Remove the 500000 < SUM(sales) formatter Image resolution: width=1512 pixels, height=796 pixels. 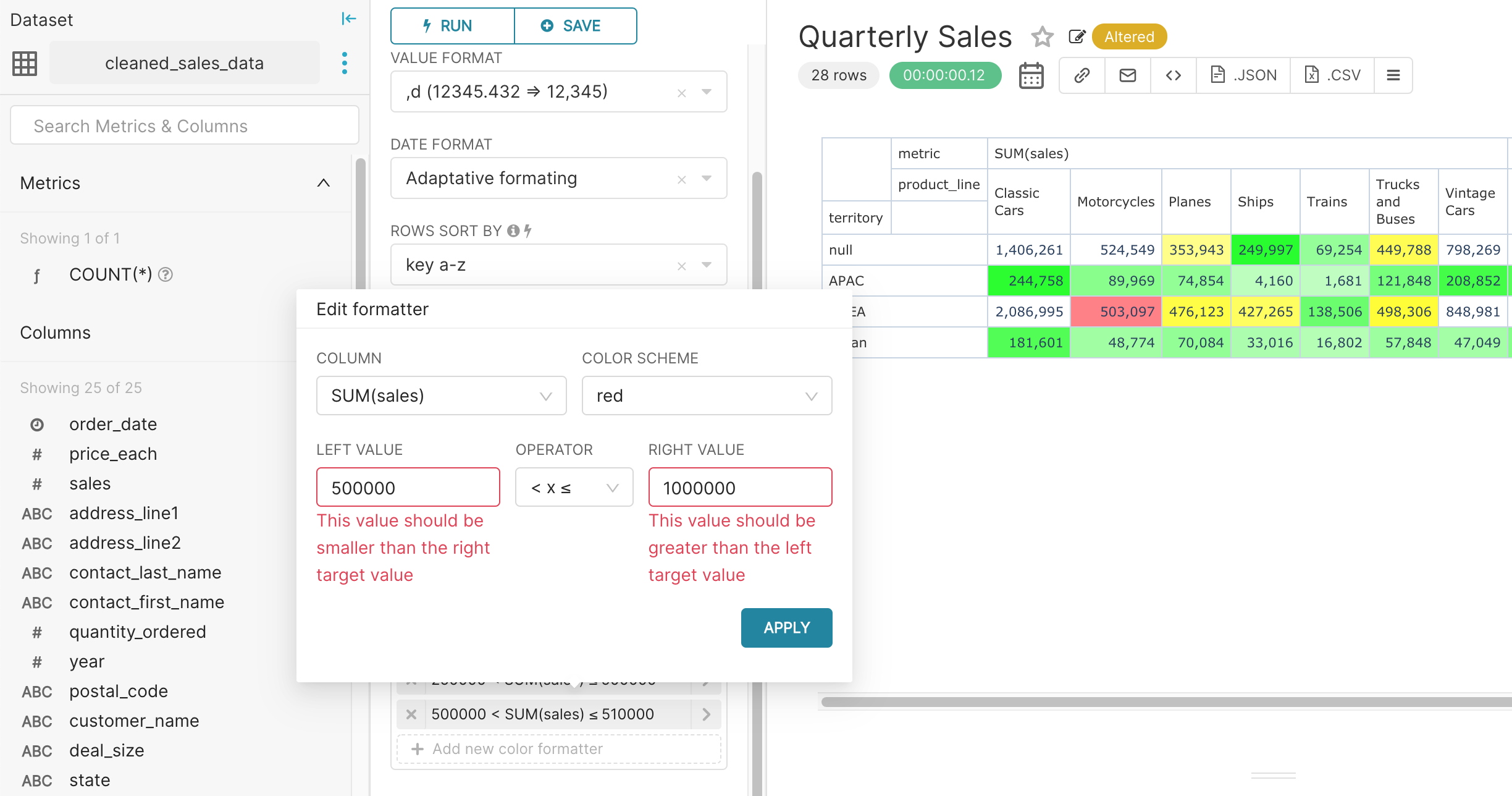[x=411, y=714]
